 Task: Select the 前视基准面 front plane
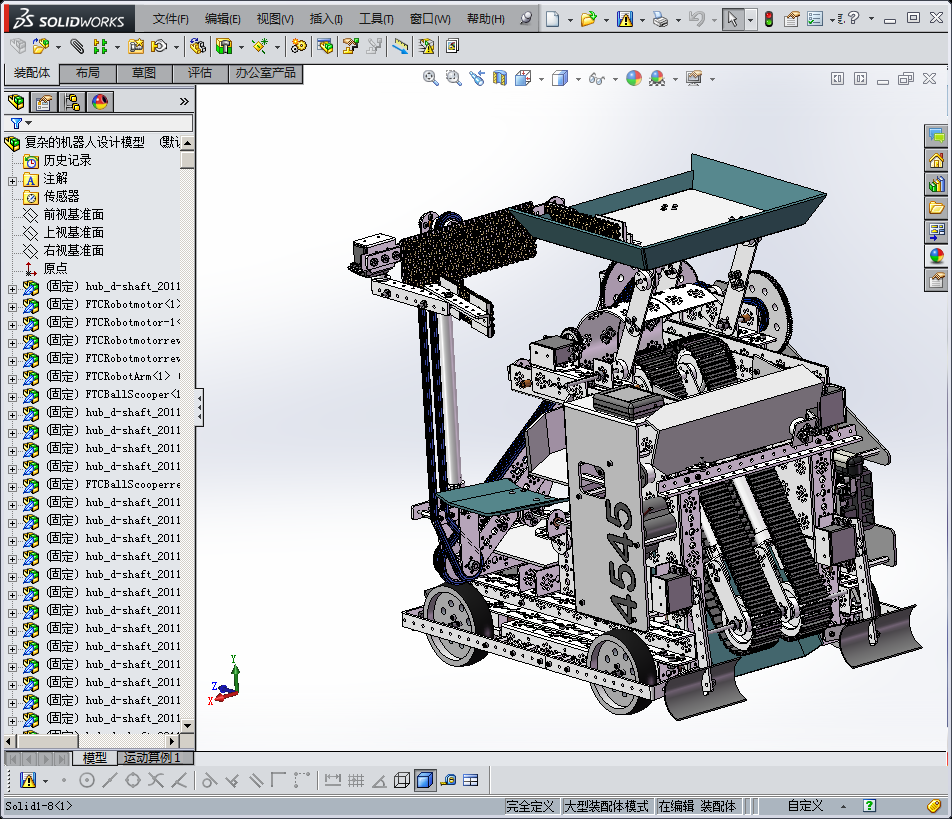click(73, 215)
